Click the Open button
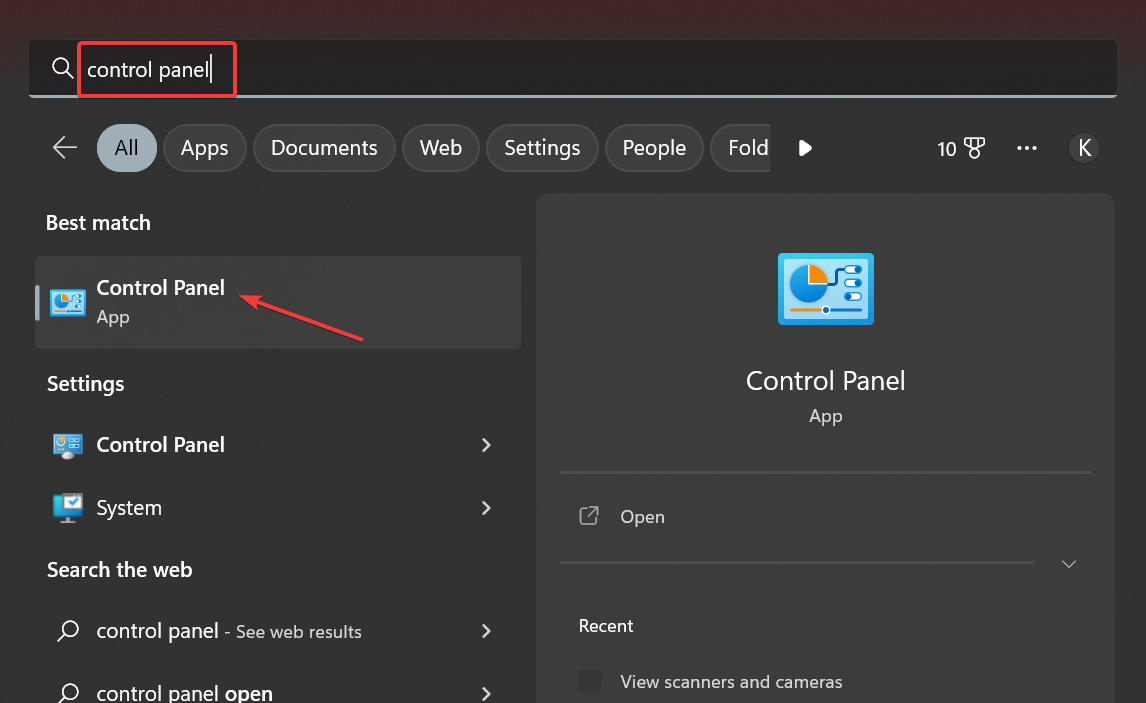The width and height of the screenshot is (1146, 703). (x=642, y=516)
